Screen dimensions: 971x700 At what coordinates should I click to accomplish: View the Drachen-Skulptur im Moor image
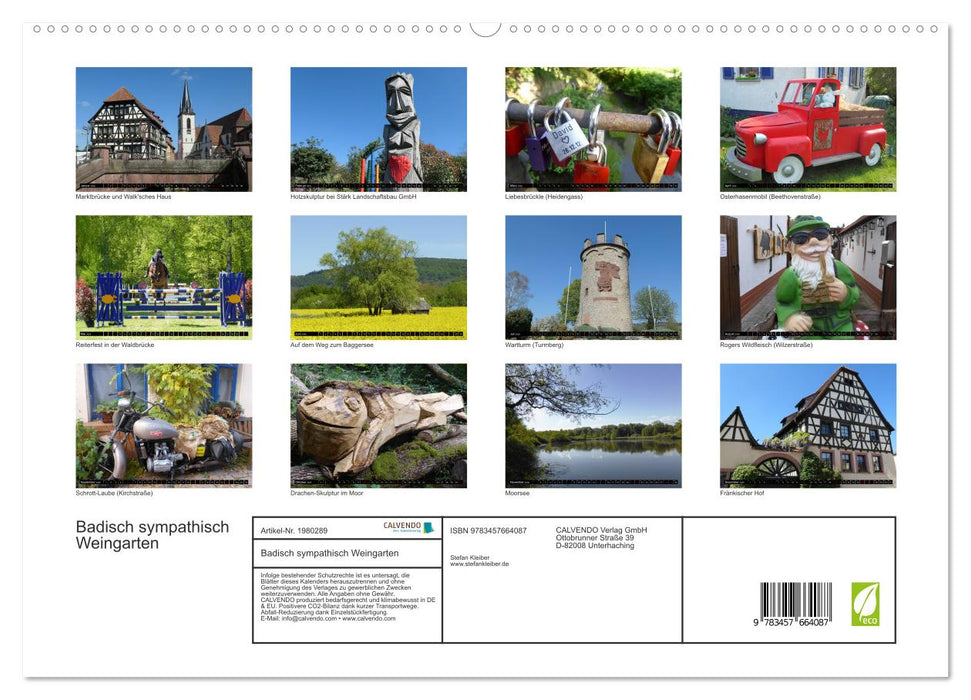pyautogui.click(x=378, y=425)
